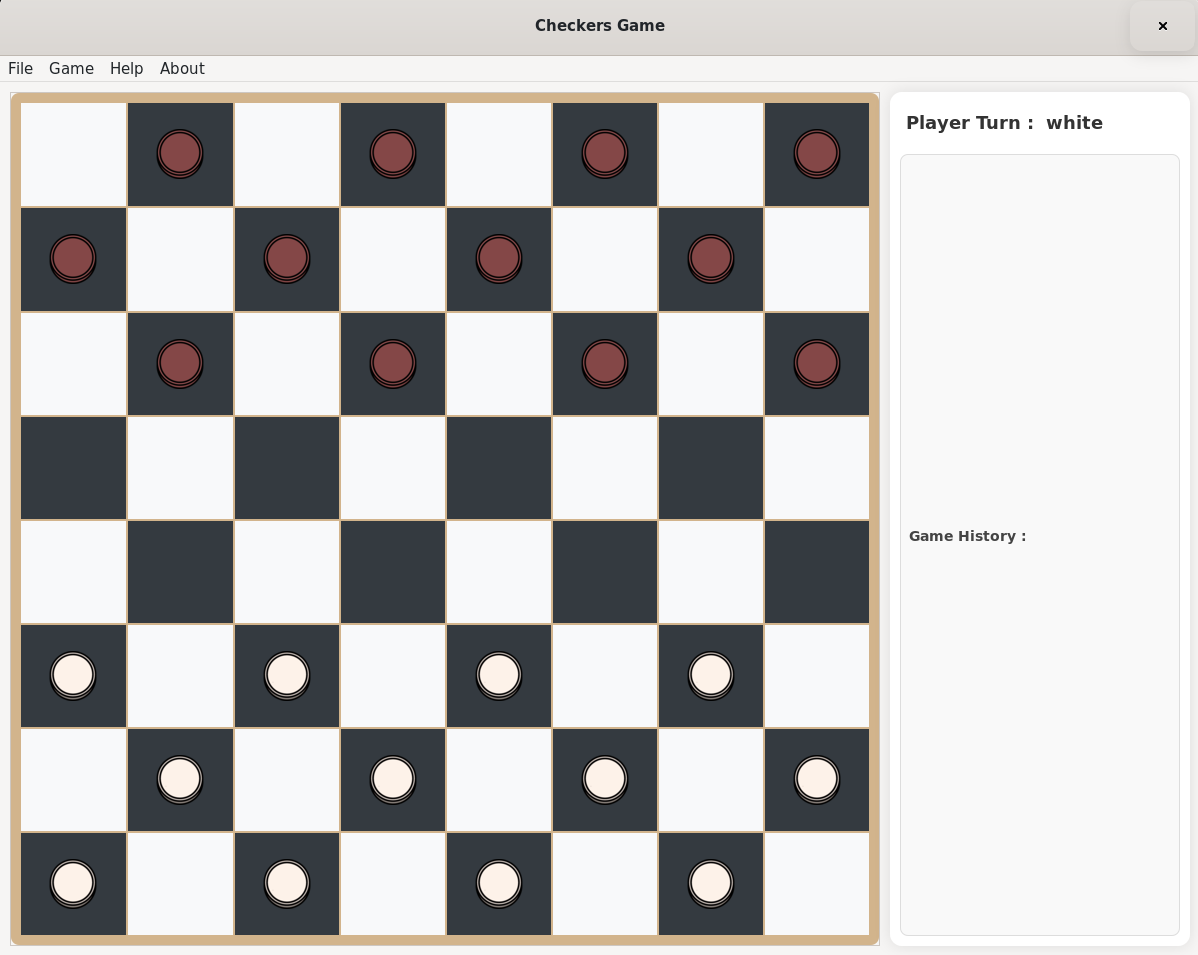Open the Game menu
This screenshot has height=955, width=1198.
click(x=71, y=68)
